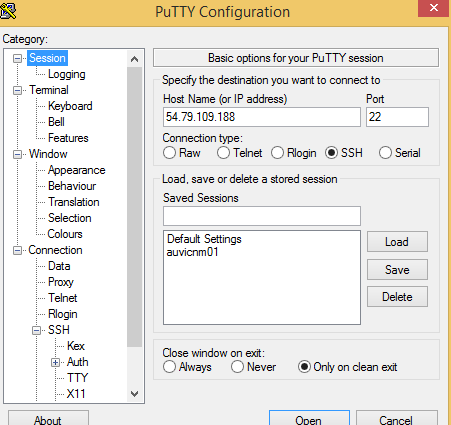The width and height of the screenshot is (451, 425).
Task: Click the category tree scrollbar thumb
Action: click(134, 207)
